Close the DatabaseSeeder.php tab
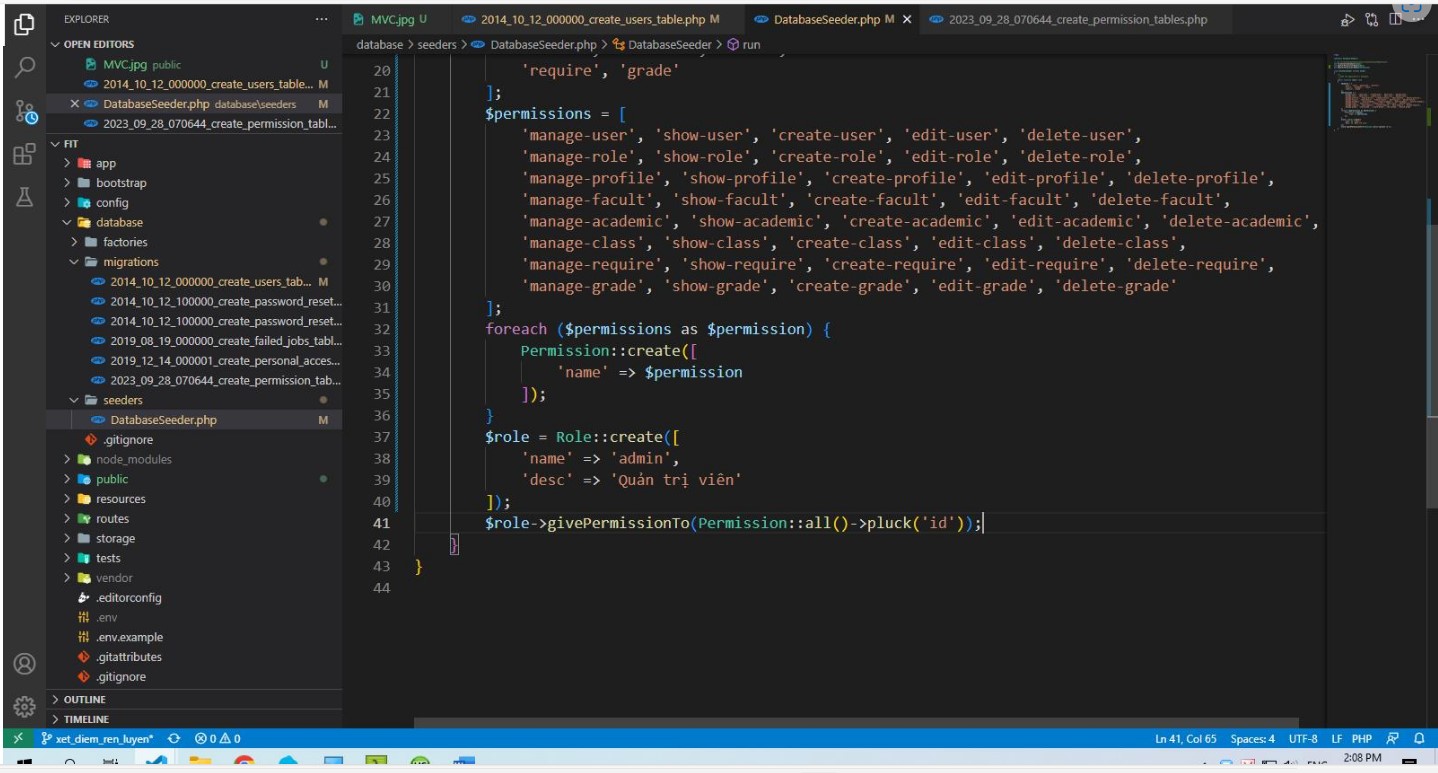 907,19
